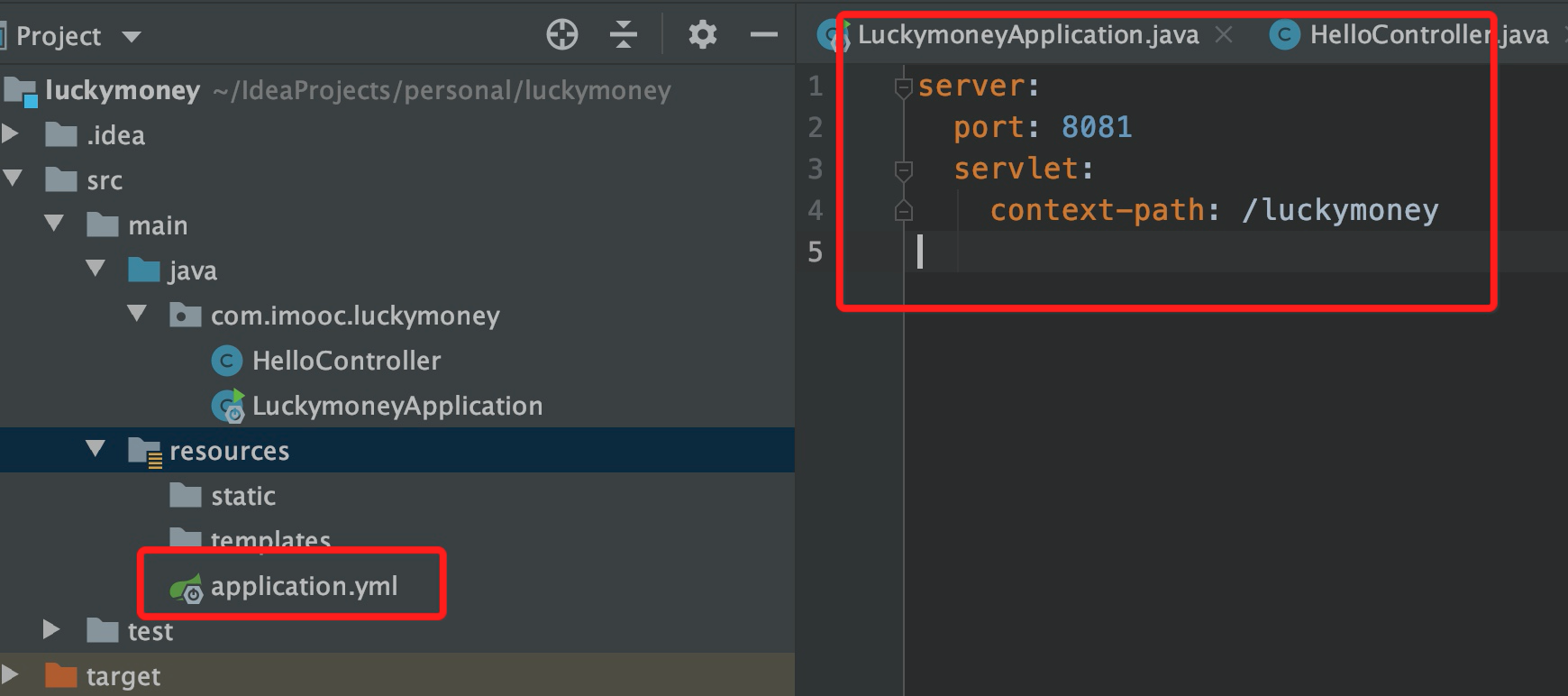Image resolution: width=1568 pixels, height=696 pixels.
Task: Click the port value 8081
Action: (1097, 127)
